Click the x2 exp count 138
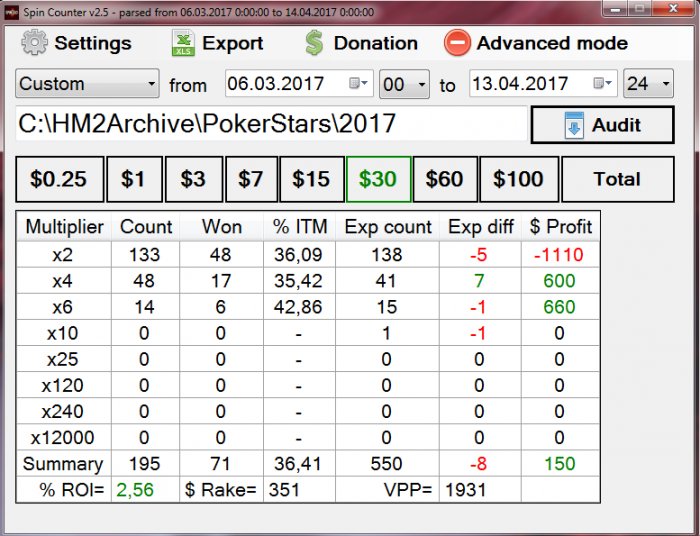This screenshot has width=700, height=536. [x=387, y=255]
